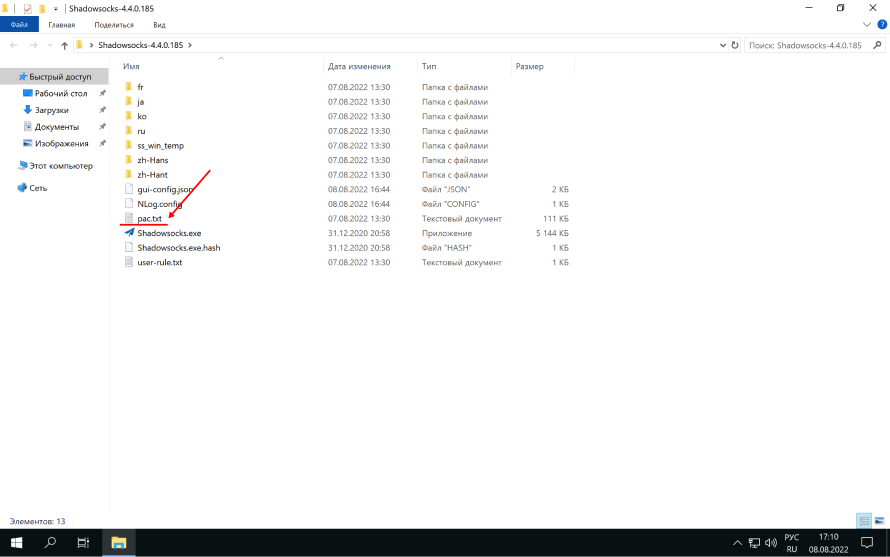Select the gui-config.json file

coord(165,190)
